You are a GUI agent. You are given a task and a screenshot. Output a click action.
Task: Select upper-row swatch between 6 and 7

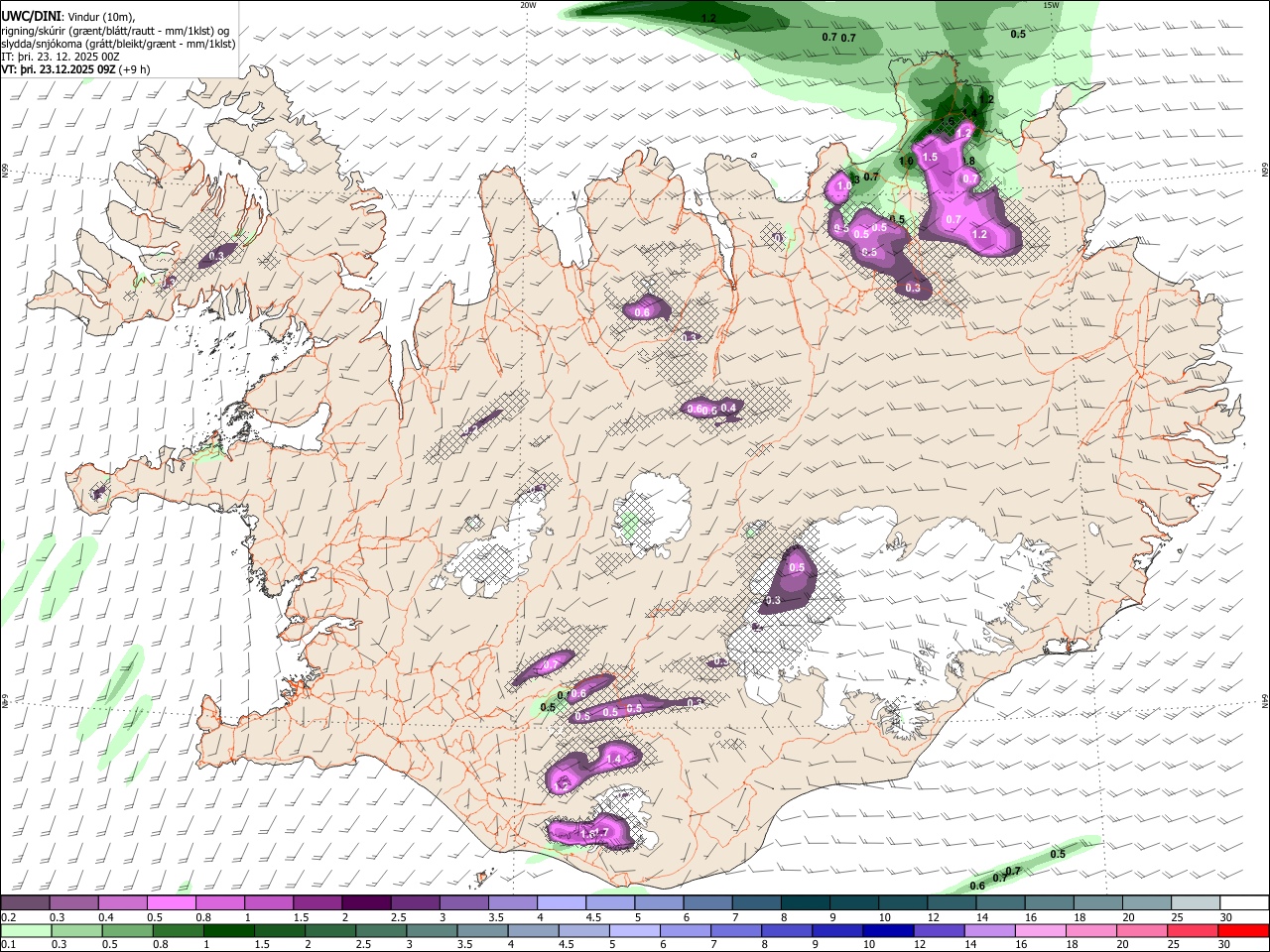click(707, 902)
